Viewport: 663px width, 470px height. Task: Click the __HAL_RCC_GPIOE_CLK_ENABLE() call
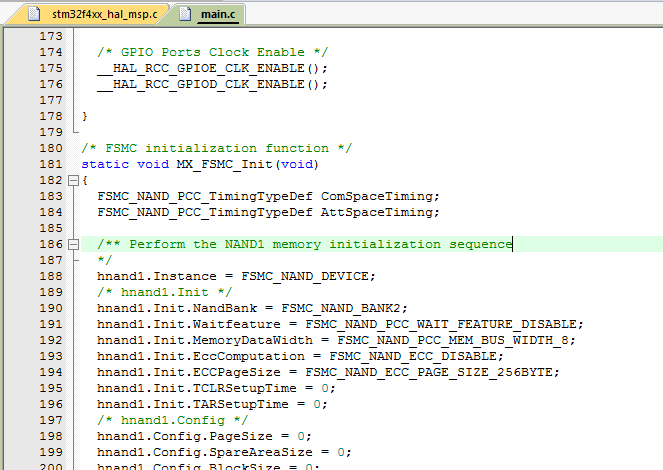tap(212, 68)
